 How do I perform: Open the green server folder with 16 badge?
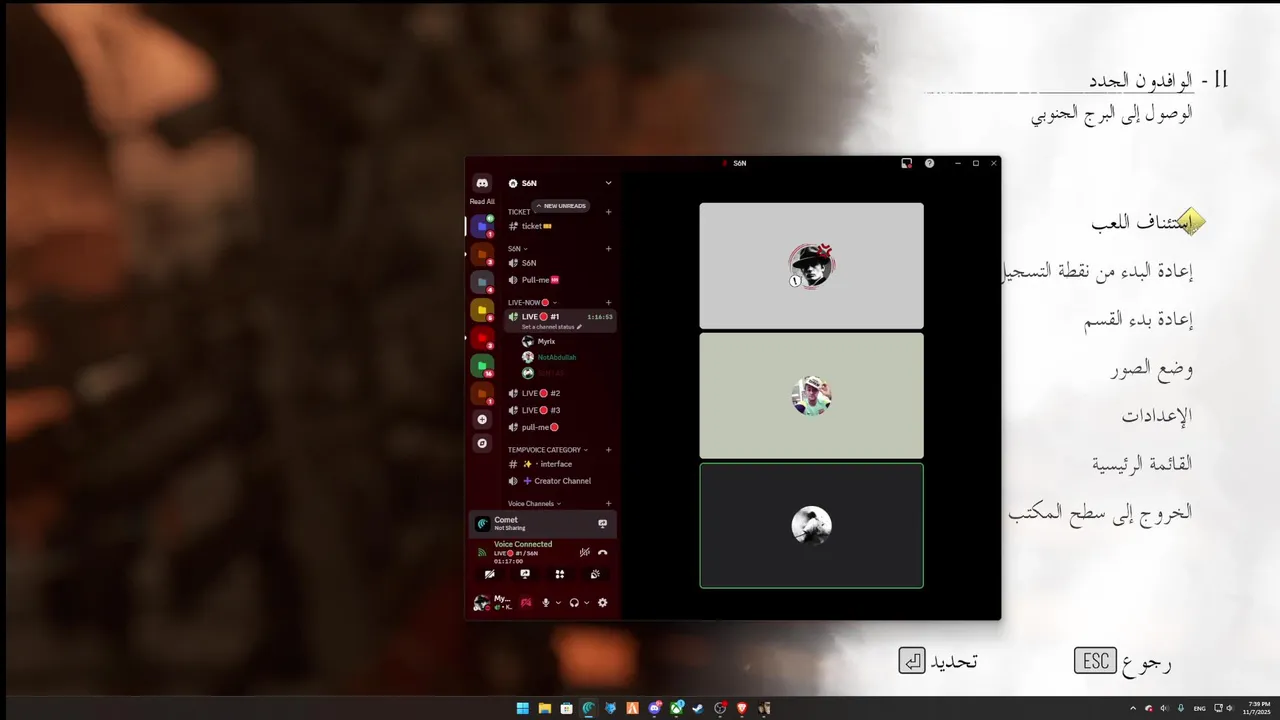point(482,366)
